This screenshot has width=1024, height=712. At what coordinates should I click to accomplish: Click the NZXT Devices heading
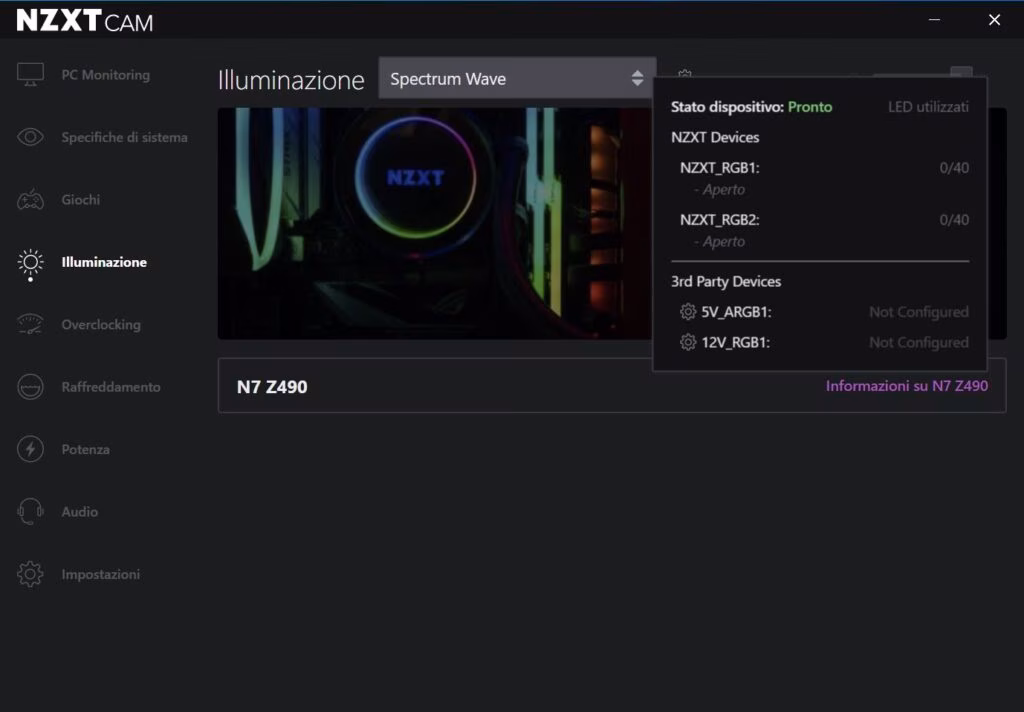pyautogui.click(x=714, y=137)
